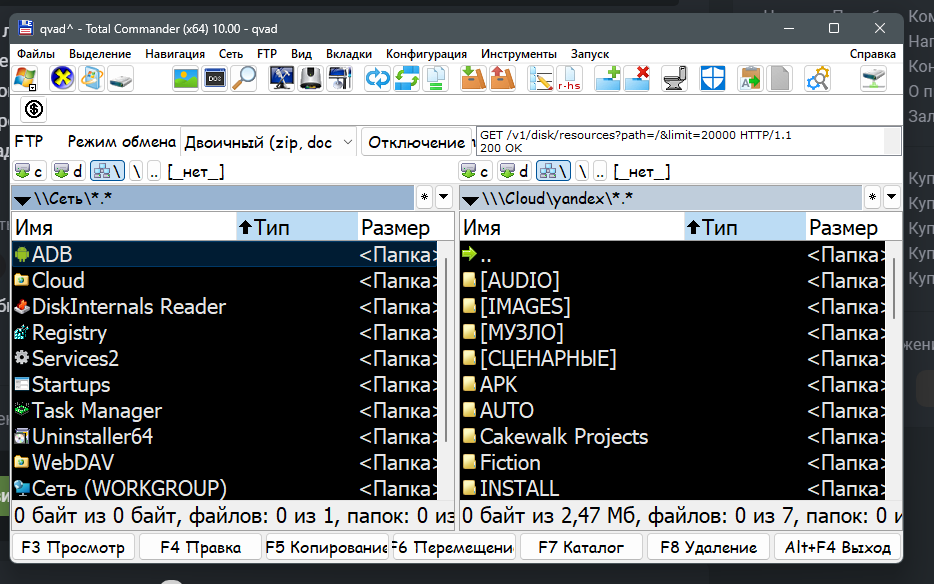Click the silver disk drive utility icon
The image size is (934, 584).
click(310, 79)
